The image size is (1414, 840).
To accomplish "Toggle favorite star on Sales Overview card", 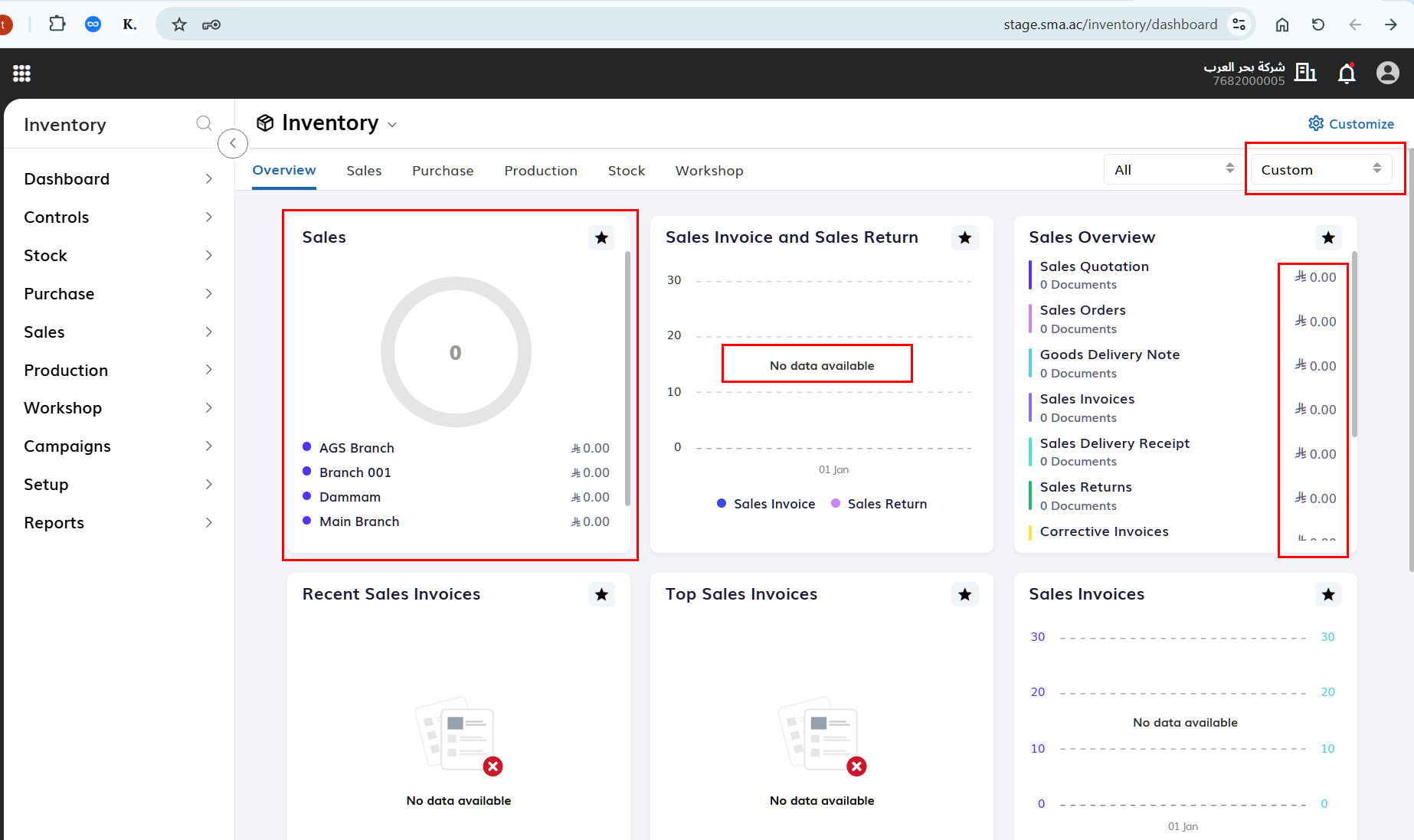I will 1328,238.
